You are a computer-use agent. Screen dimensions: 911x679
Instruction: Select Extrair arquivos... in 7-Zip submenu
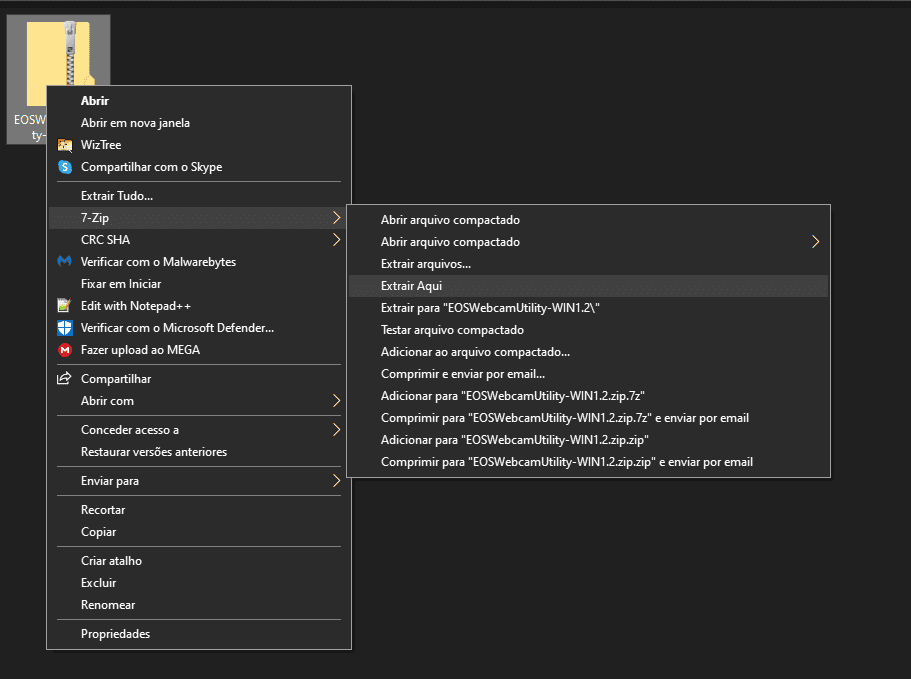425,264
